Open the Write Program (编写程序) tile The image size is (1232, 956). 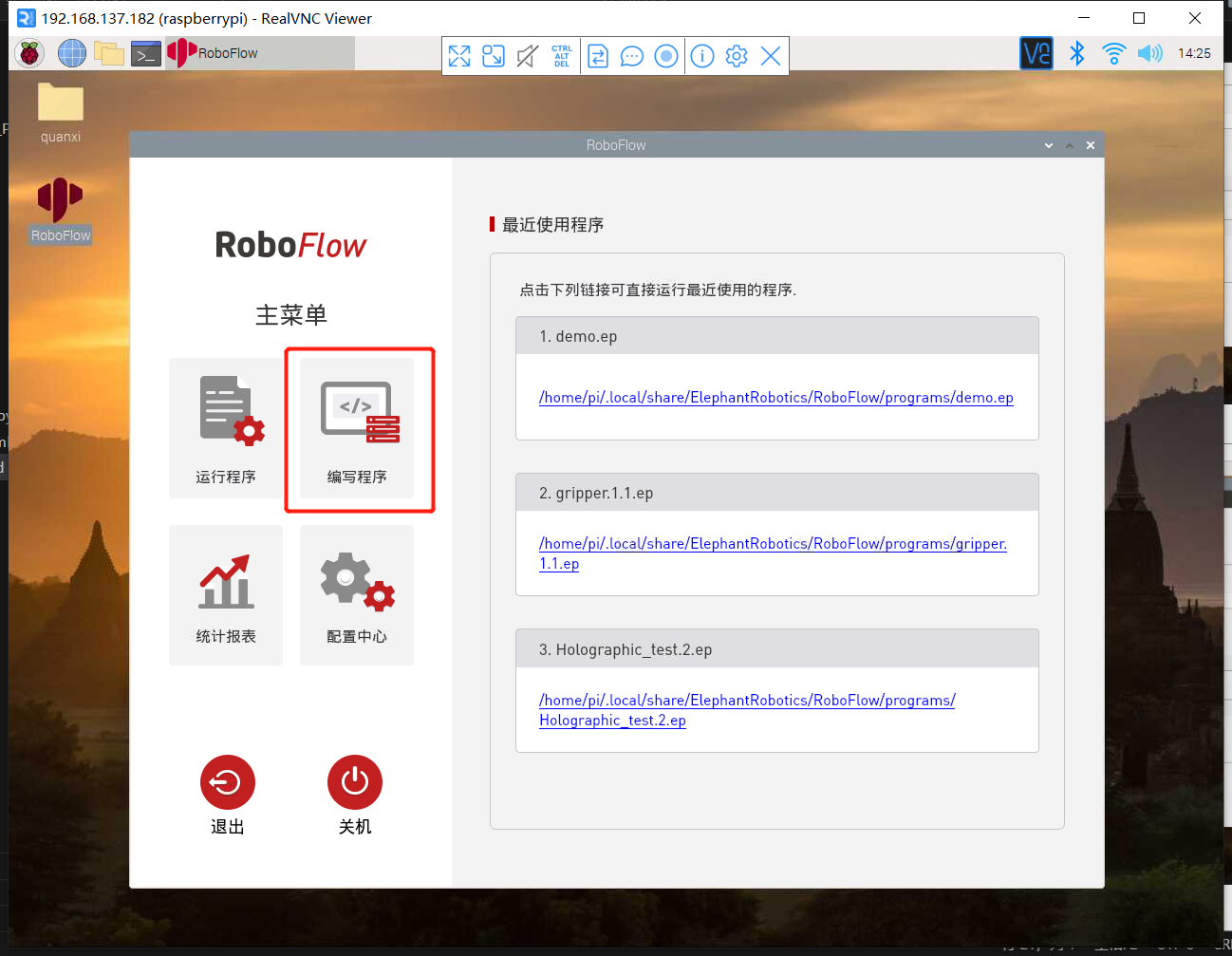tap(357, 428)
